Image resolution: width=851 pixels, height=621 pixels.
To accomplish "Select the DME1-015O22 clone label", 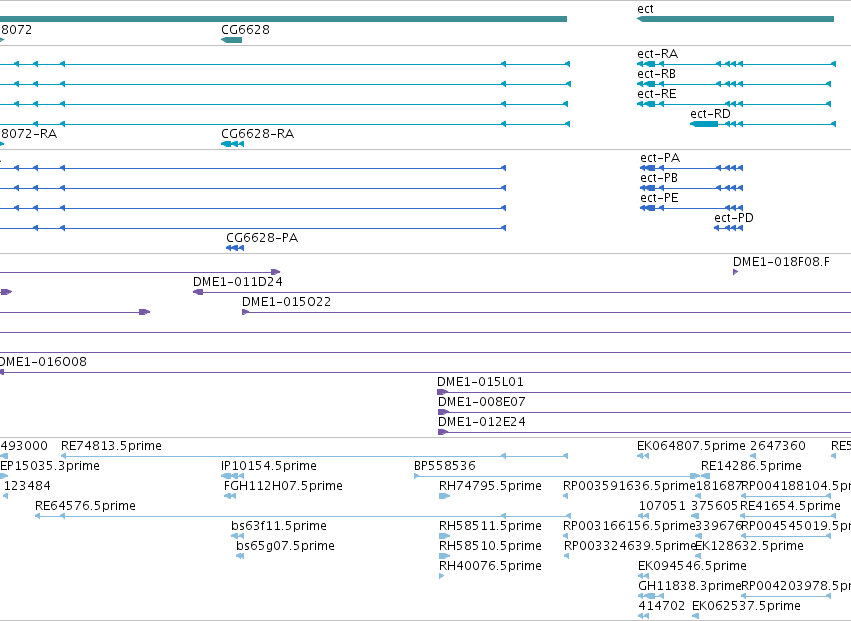I will click(287, 302).
